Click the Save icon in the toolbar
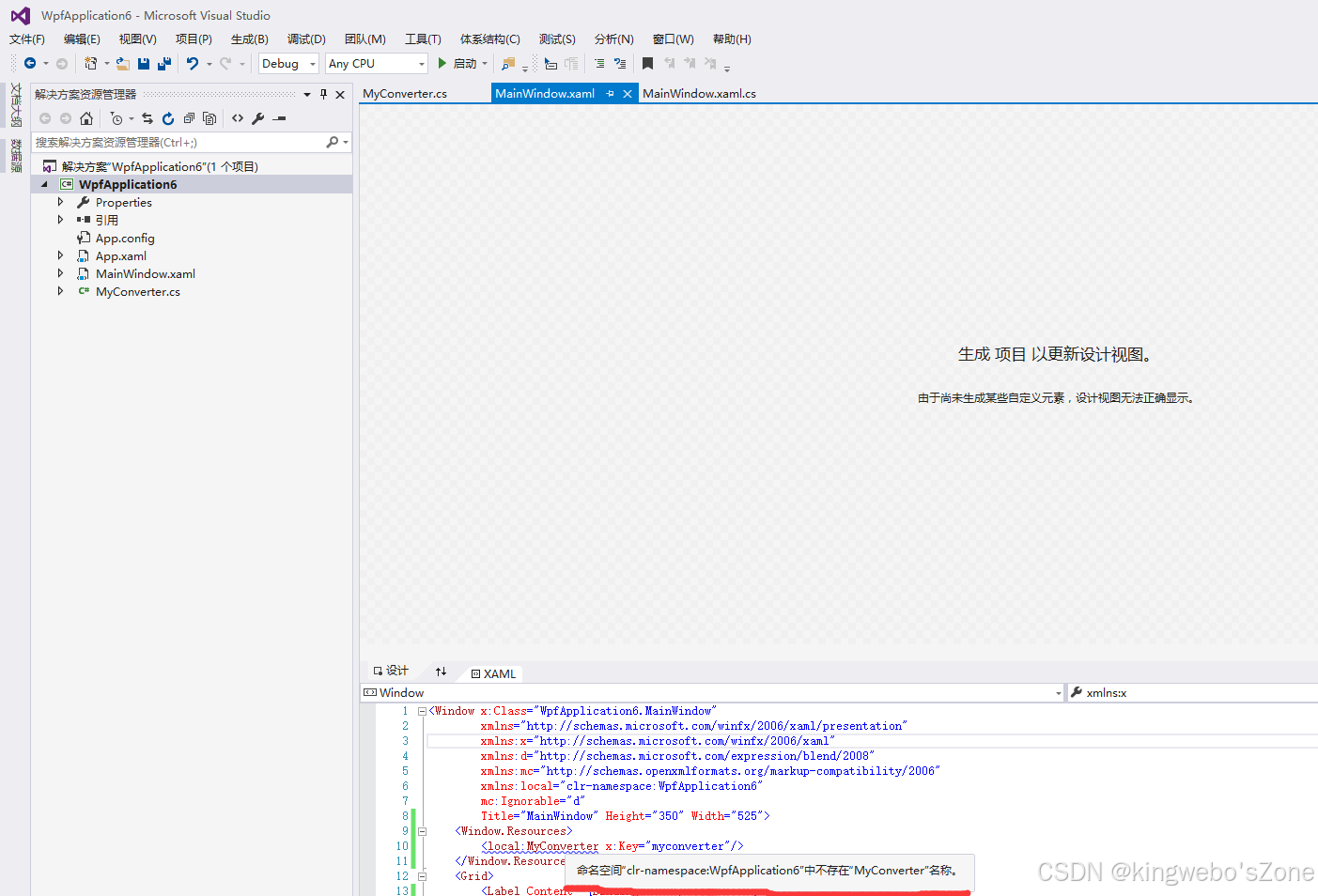This screenshot has width=1318, height=896. [x=143, y=63]
